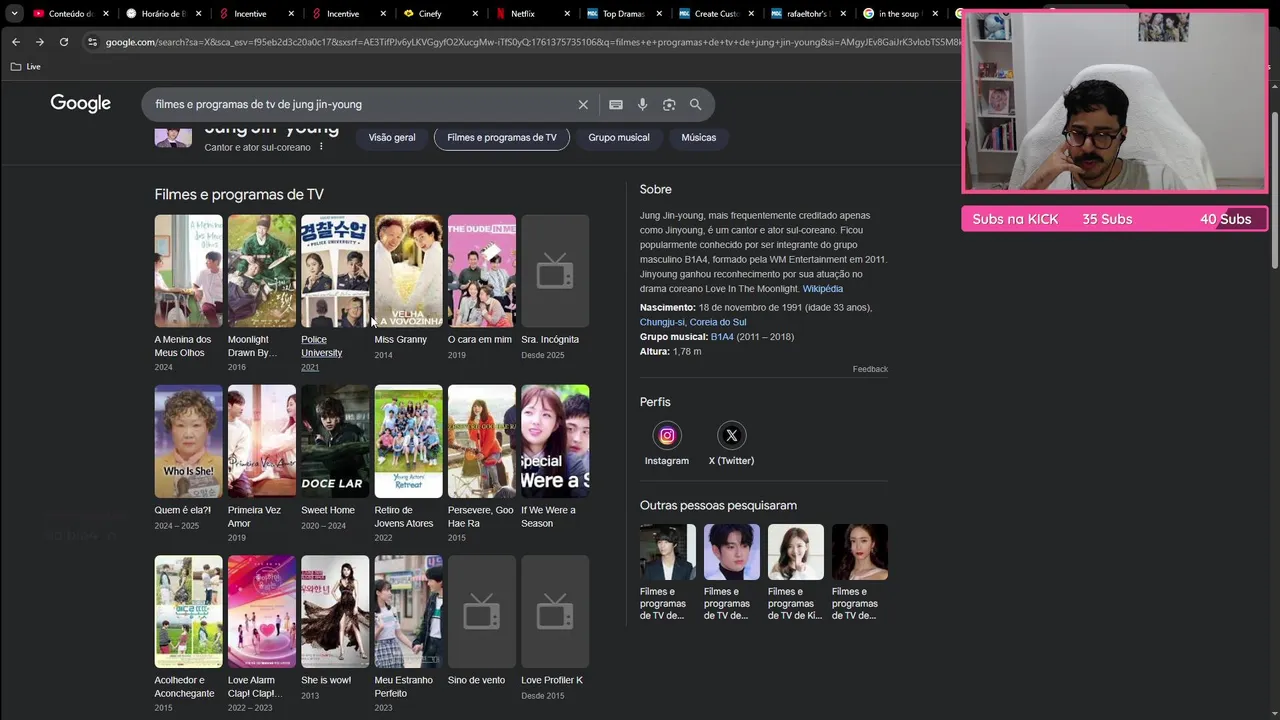Screen dimensions: 1280x720
Task: Open first Outras pessoas pesquisaram person thumbnail
Action: coord(668,552)
